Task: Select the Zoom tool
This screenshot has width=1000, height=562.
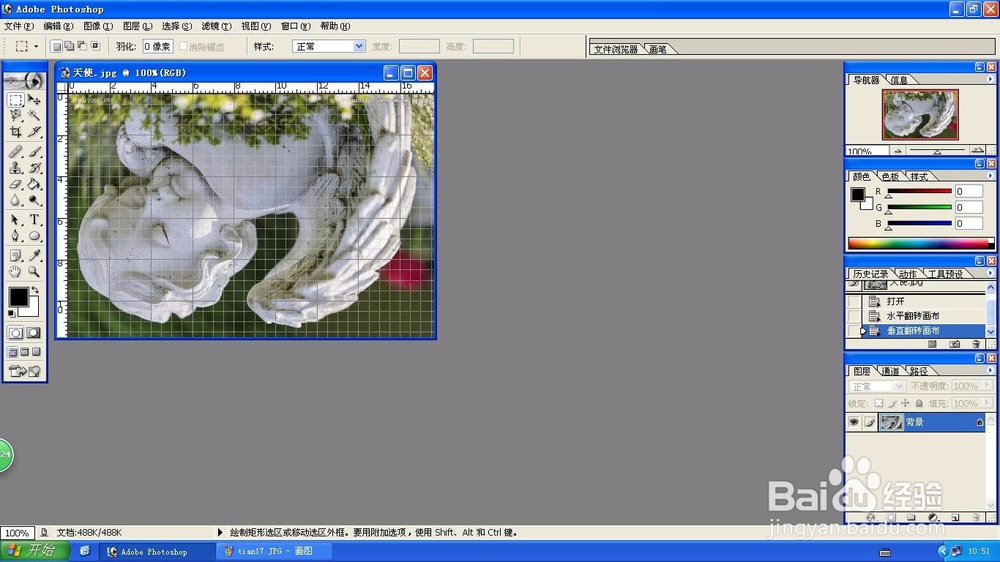Action: click(x=34, y=272)
